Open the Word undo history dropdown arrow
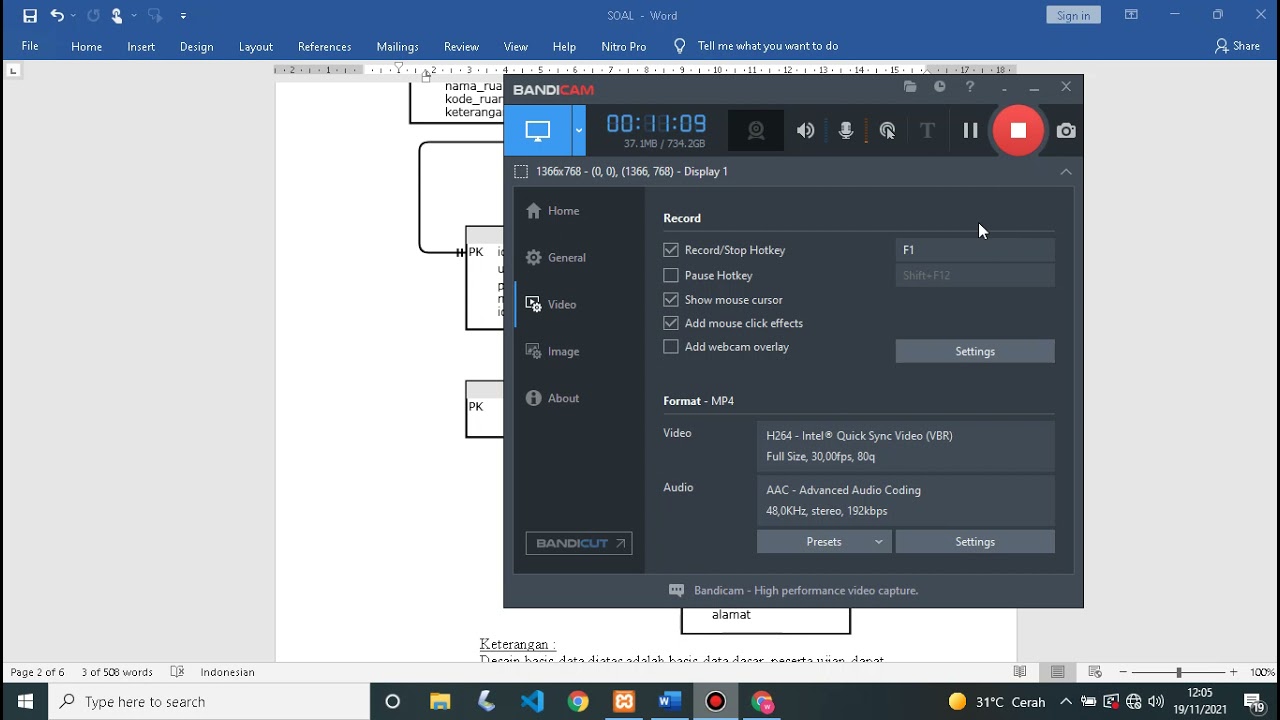The width and height of the screenshot is (1280, 720). coord(73,16)
